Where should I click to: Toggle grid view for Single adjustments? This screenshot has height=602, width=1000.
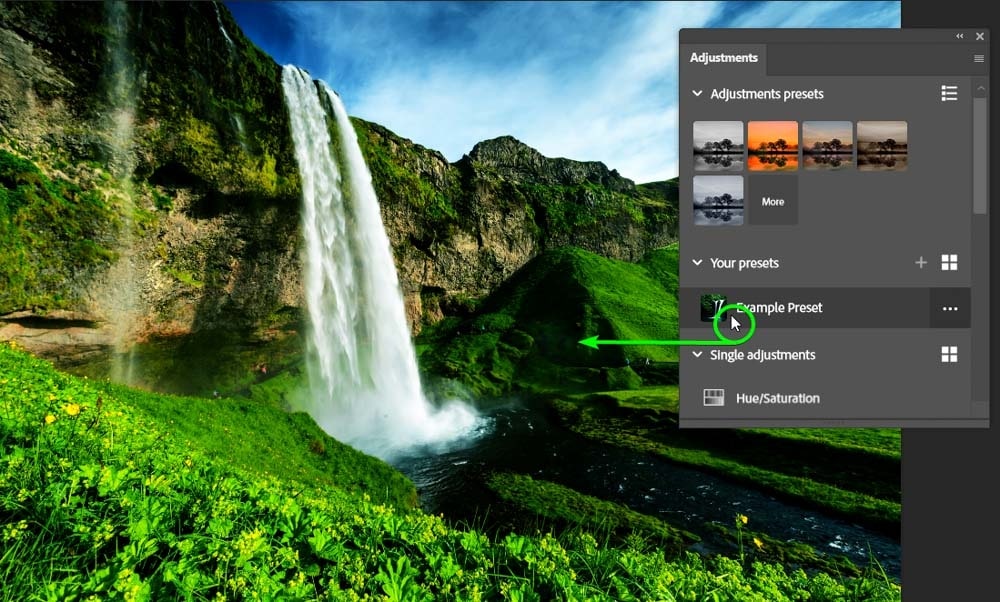(x=949, y=355)
